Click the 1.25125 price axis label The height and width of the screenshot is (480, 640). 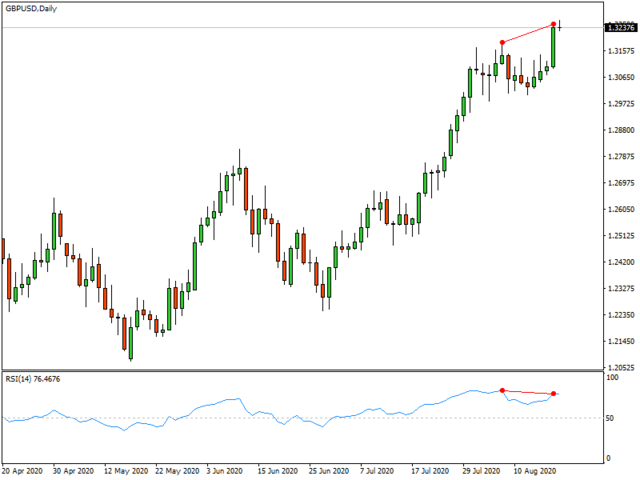(621, 236)
